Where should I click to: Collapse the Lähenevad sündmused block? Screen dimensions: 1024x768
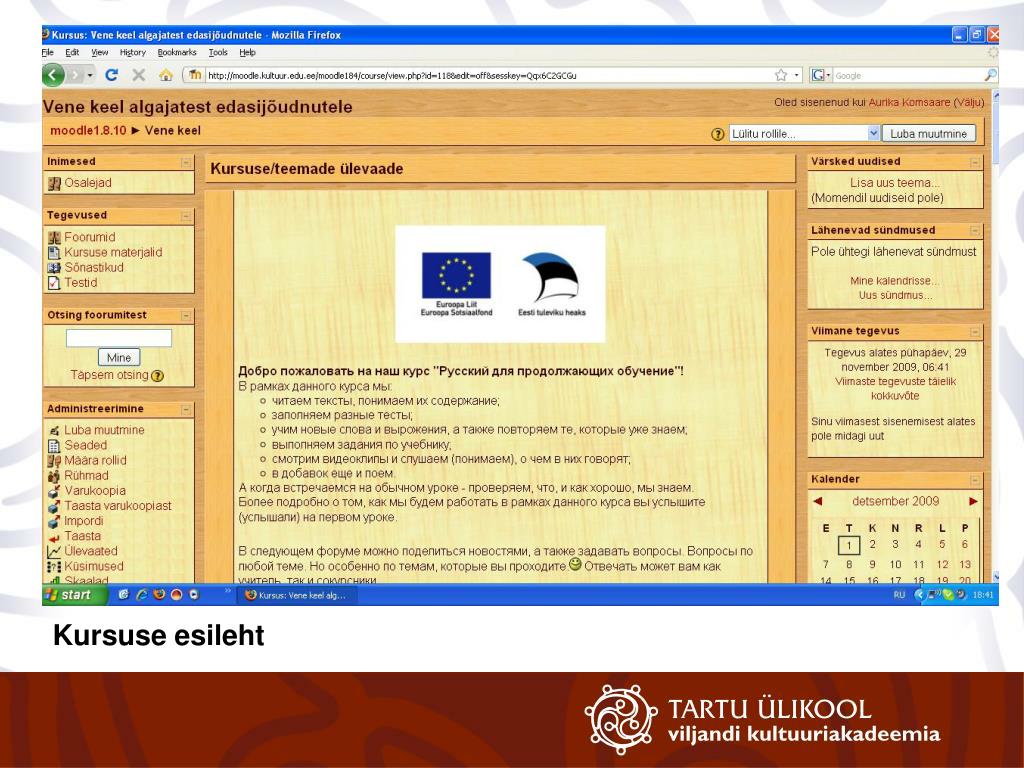(975, 231)
